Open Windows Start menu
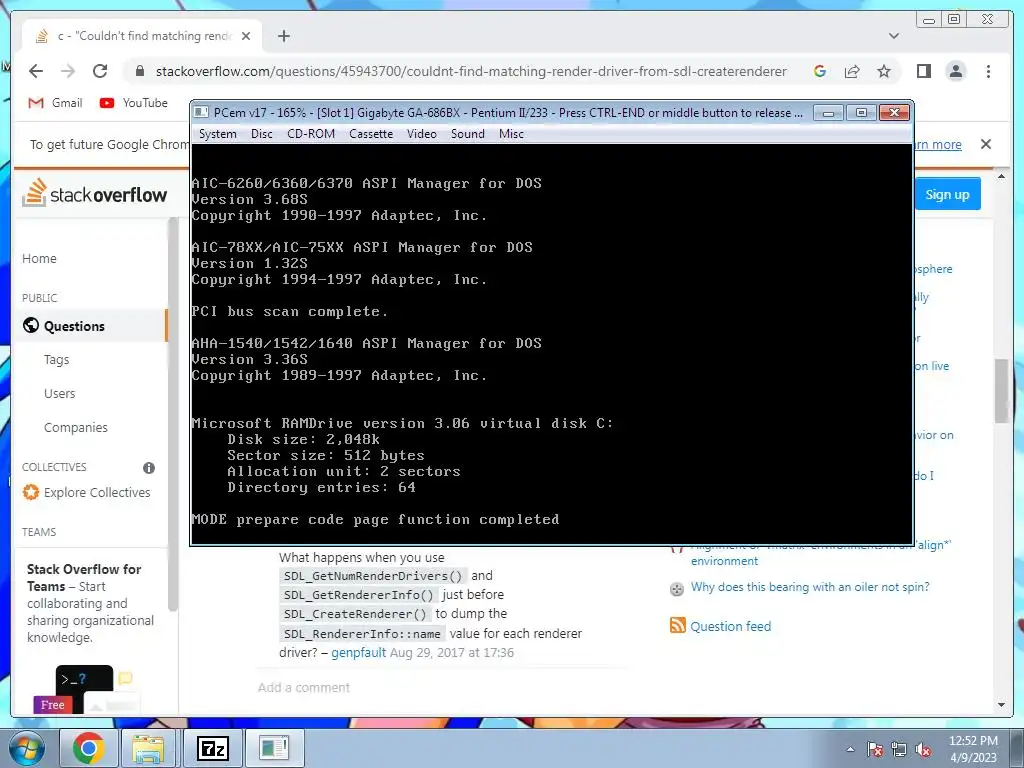 (x=27, y=748)
